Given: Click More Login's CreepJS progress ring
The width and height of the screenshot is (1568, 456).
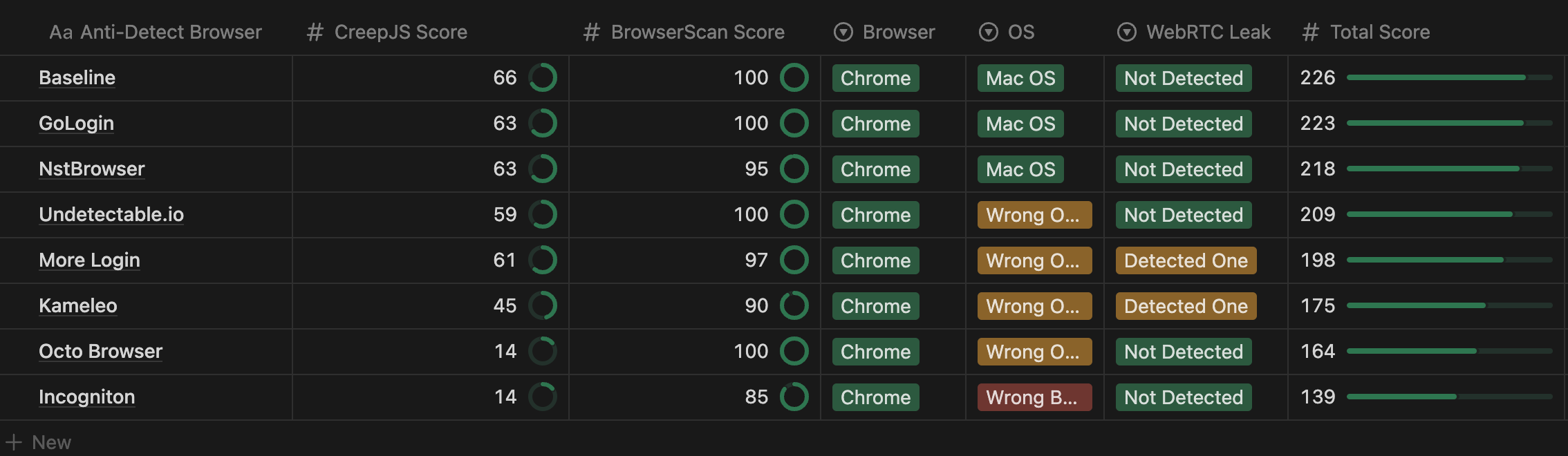Looking at the screenshot, I should pyautogui.click(x=543, y=260).
